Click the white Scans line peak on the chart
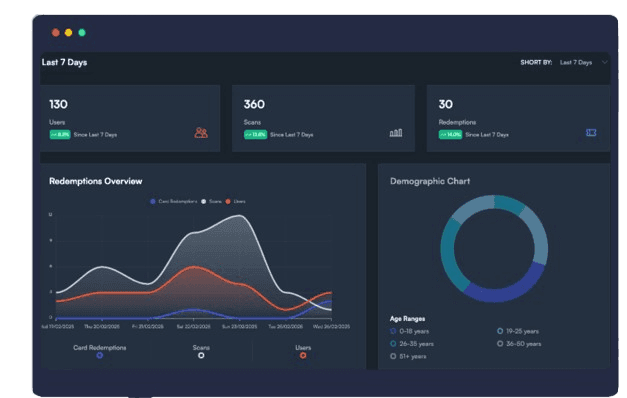This screenshot has height=398, width=627. [x=240, y=216]
